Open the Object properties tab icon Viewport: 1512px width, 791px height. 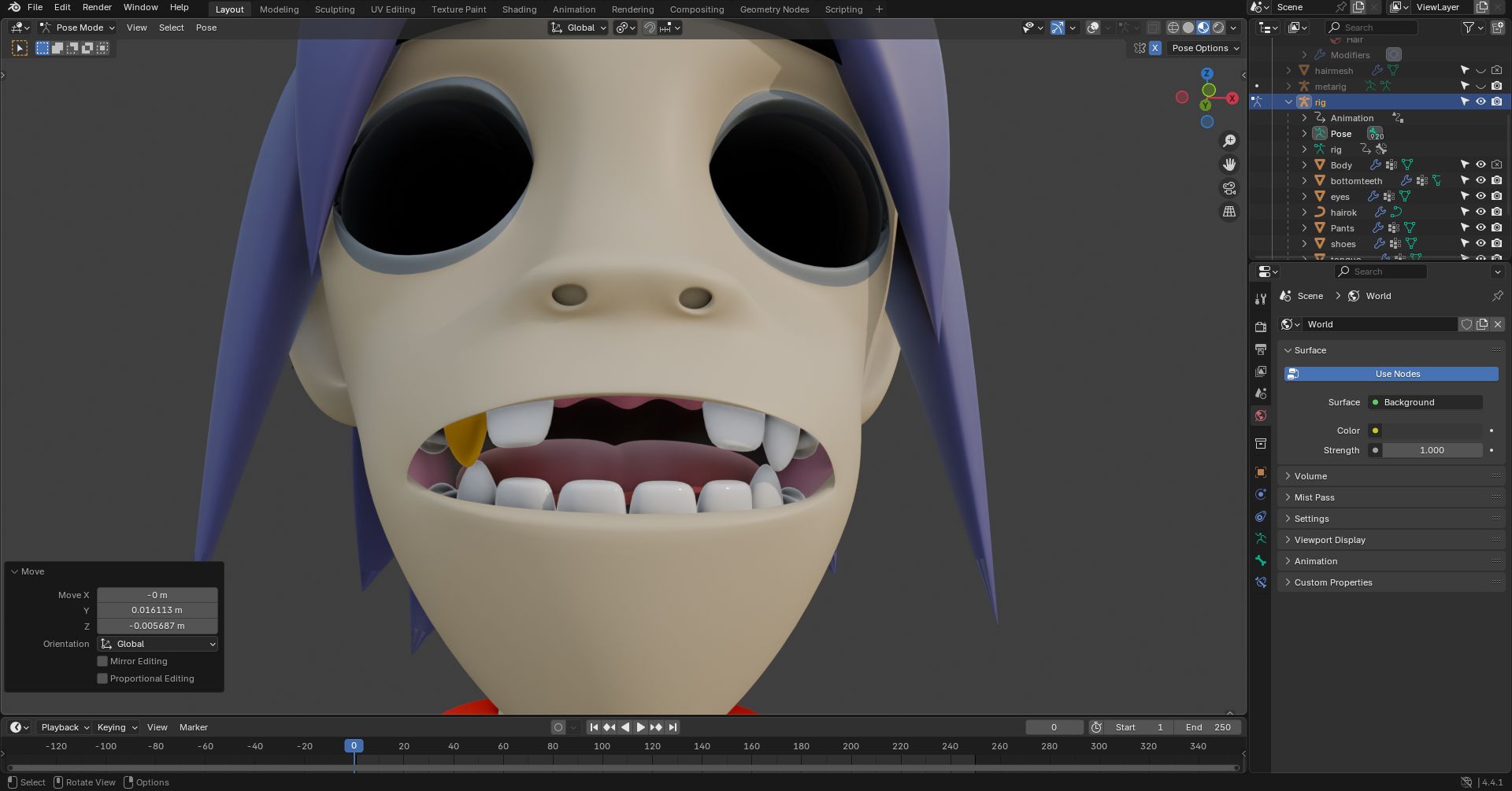click(1261, 472)
